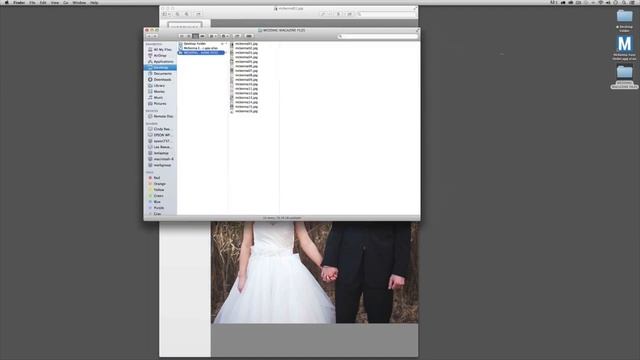The height and width of the screenshot is (360, 640).
Task: Click the Desktop Folder icon on the desktop
Action: pyautogui.click(x=624, y=17)
